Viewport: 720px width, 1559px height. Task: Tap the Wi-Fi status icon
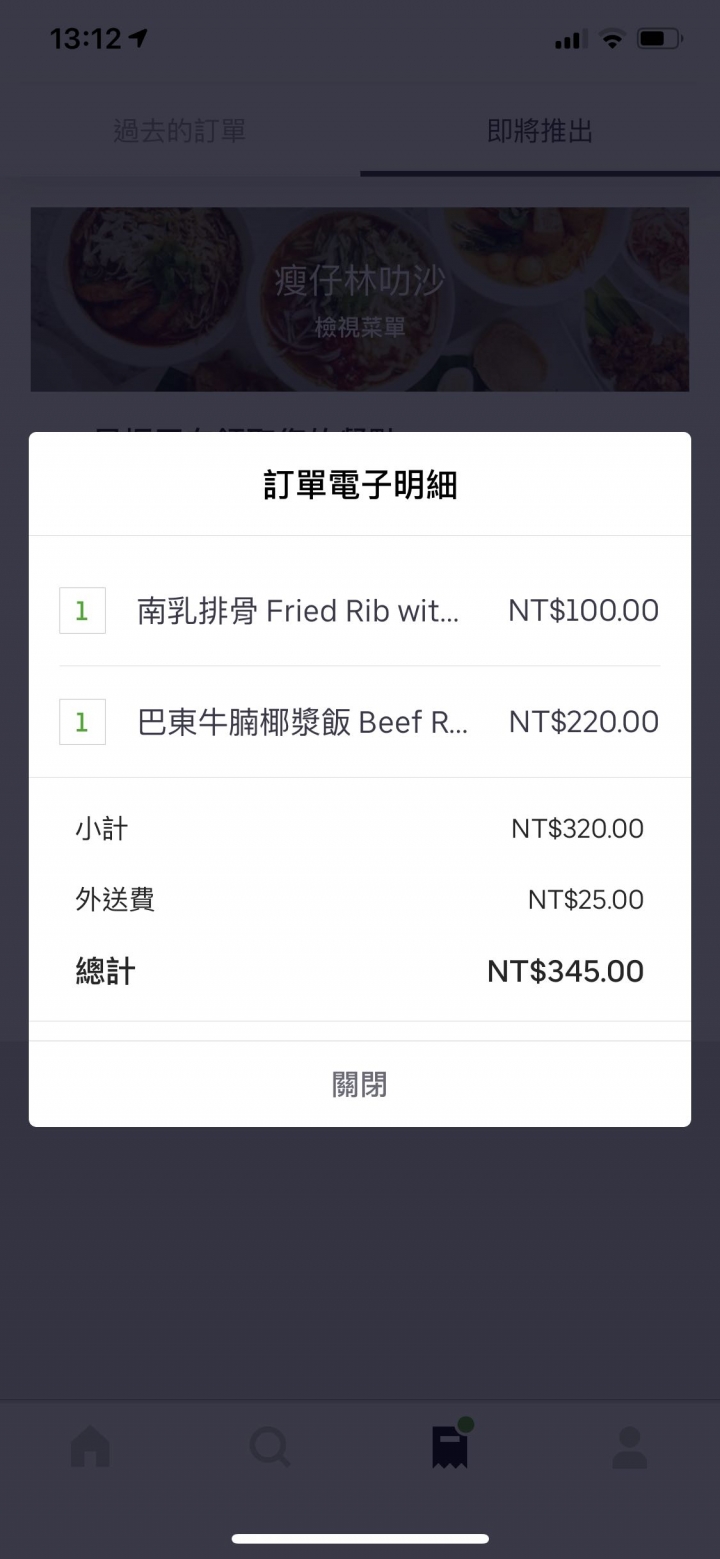[x=611, y=40]
